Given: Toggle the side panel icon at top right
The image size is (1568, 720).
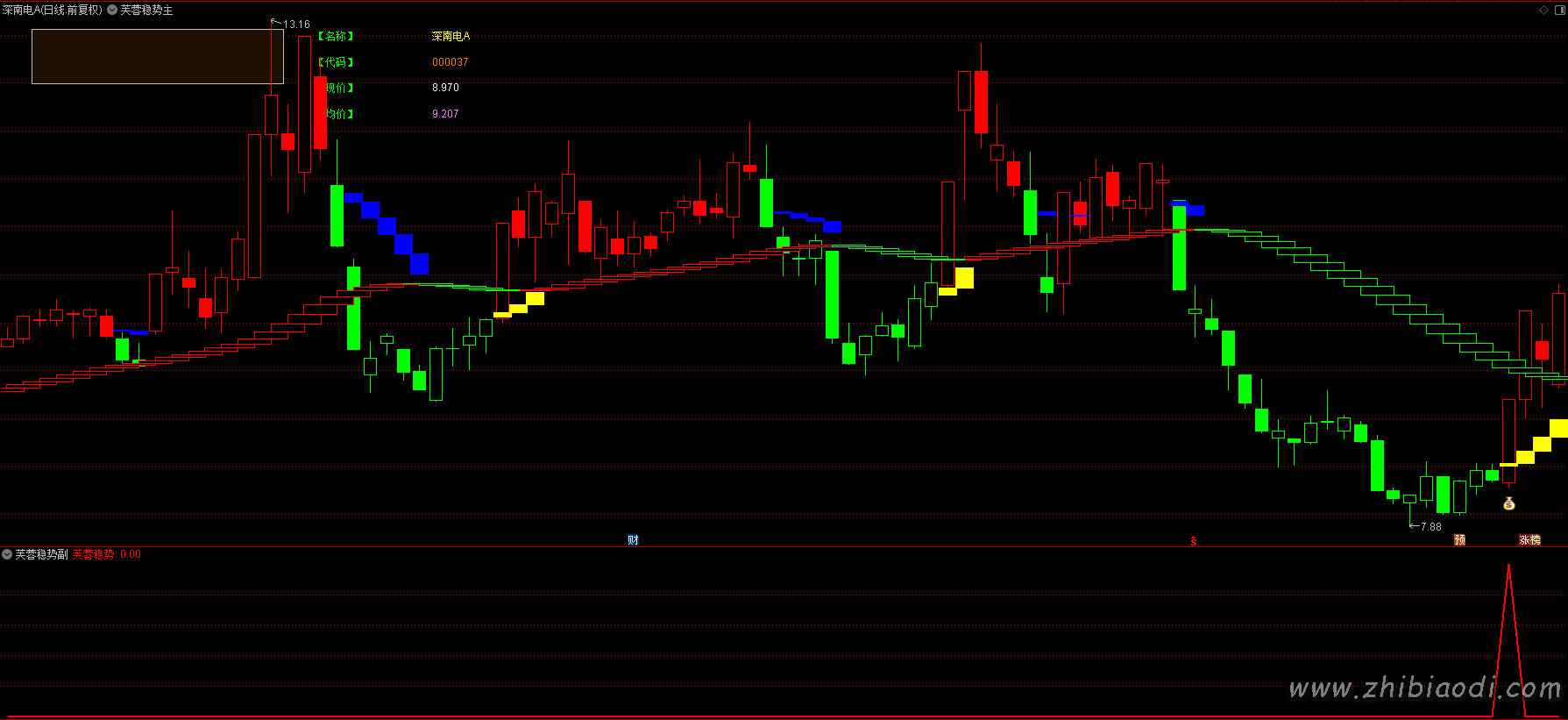Looking at the screenshot, I should [x=1560, y=10].
